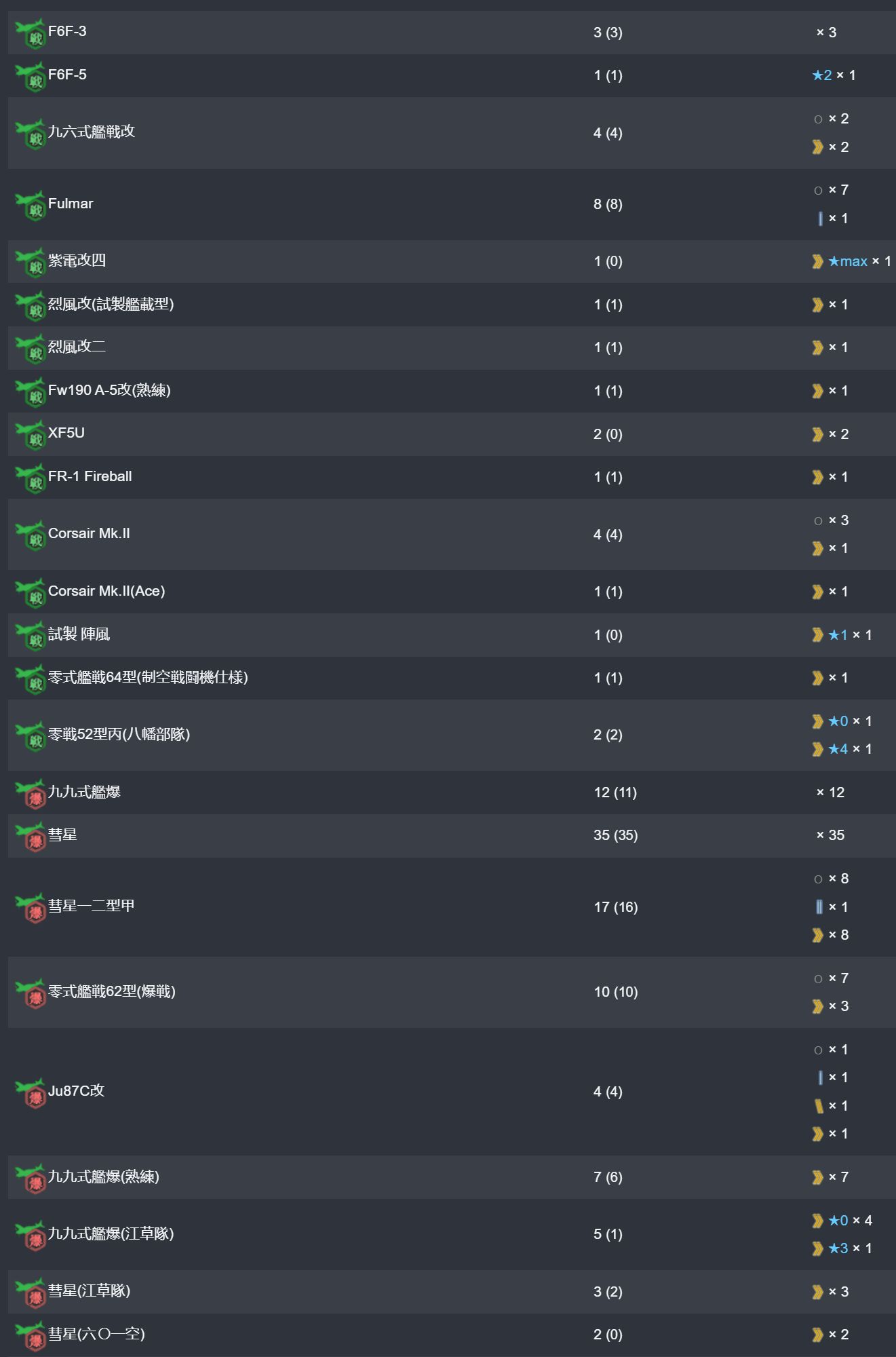Click the dive bomber icon for Ju87C改
The height and width of the screenshot is (1357, 896).
31,1092
